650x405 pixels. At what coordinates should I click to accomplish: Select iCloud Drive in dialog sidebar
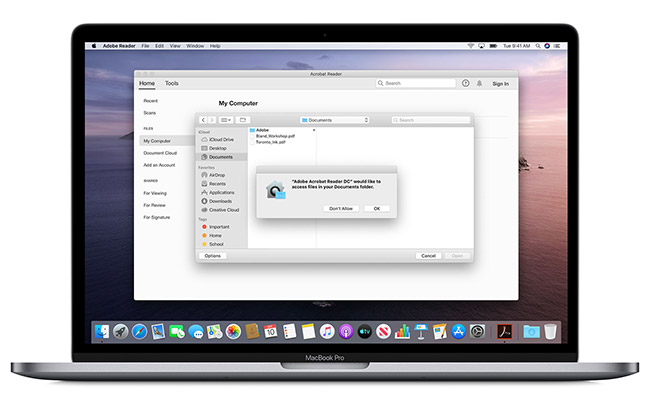(x=220, y=139)
